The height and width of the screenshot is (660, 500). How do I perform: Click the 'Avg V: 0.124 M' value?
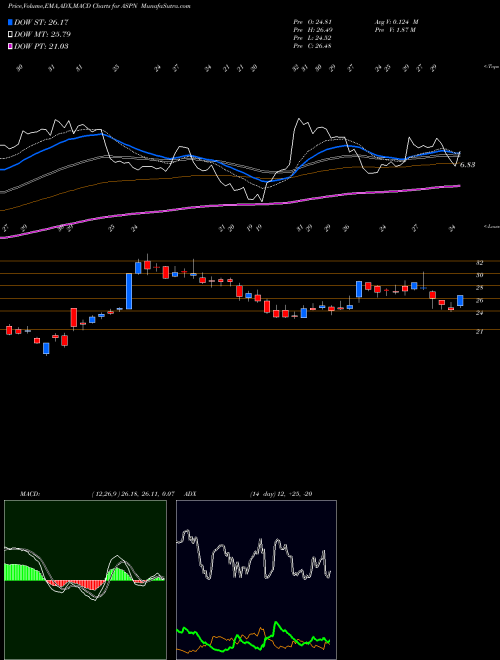click(396, 22)
